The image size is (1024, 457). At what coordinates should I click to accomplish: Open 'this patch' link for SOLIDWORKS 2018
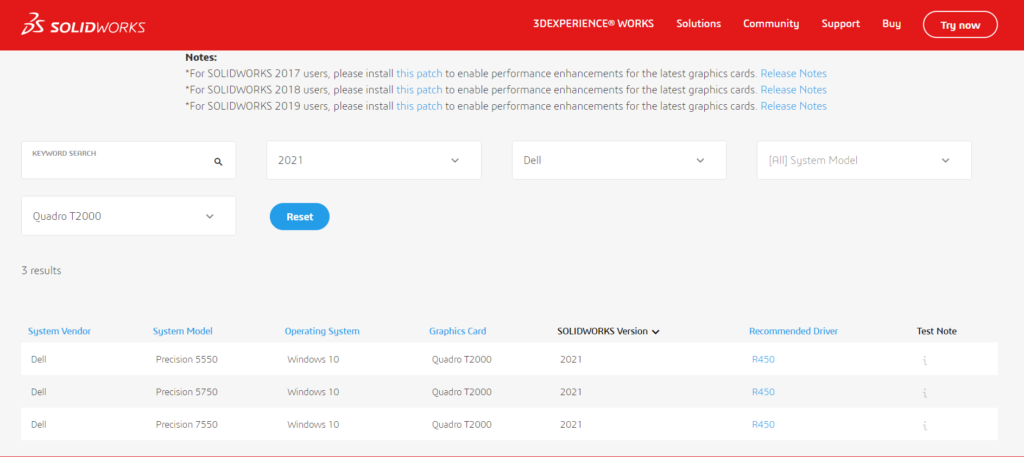419,90
